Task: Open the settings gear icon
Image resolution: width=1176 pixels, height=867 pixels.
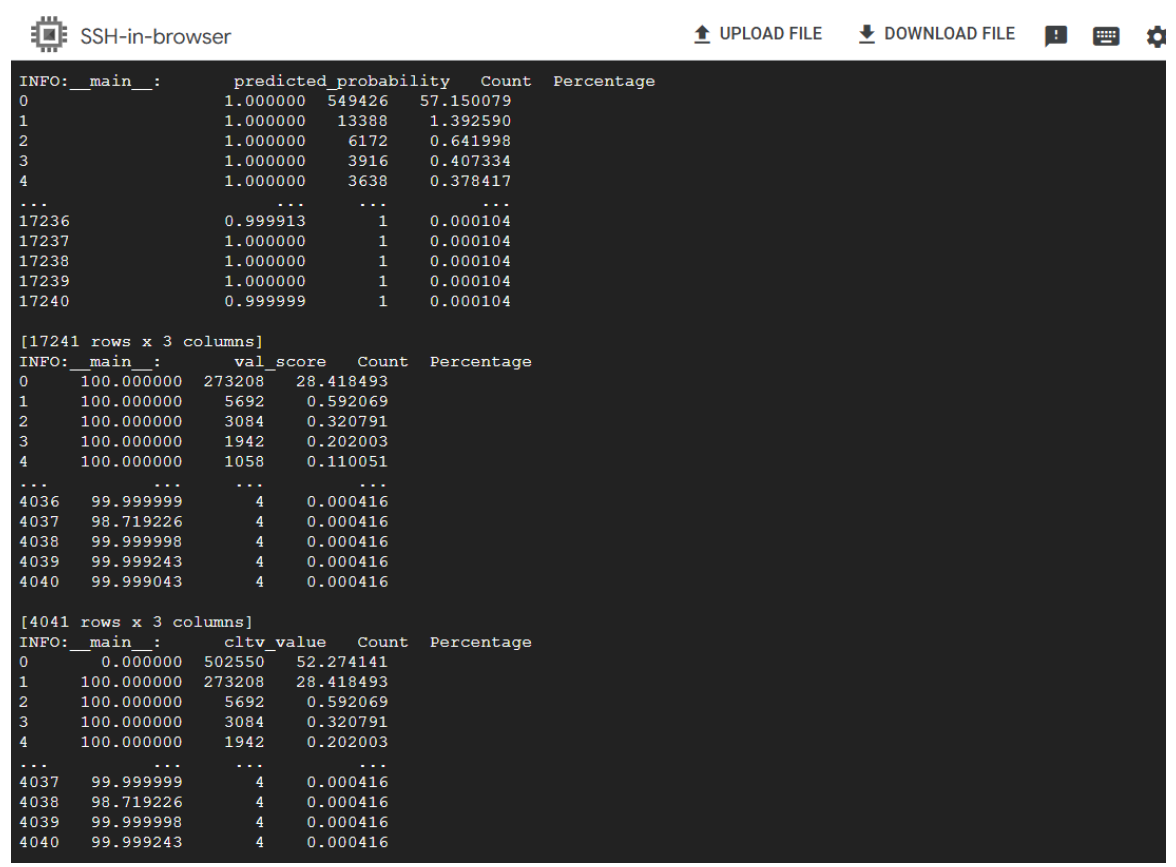Action: tap(1156, 36)
